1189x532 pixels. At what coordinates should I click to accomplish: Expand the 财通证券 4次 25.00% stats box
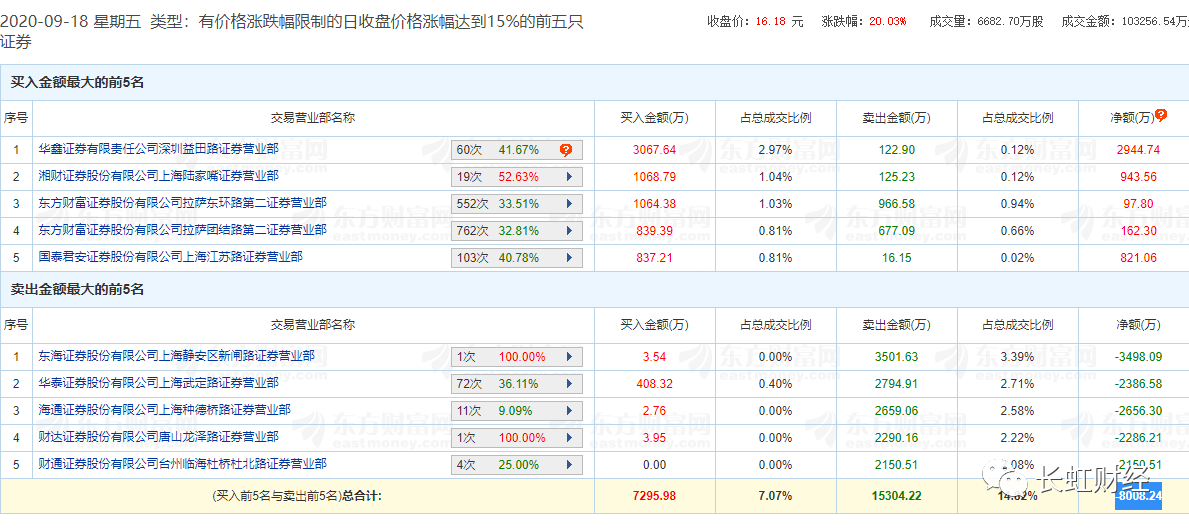[x=516, y=465]
